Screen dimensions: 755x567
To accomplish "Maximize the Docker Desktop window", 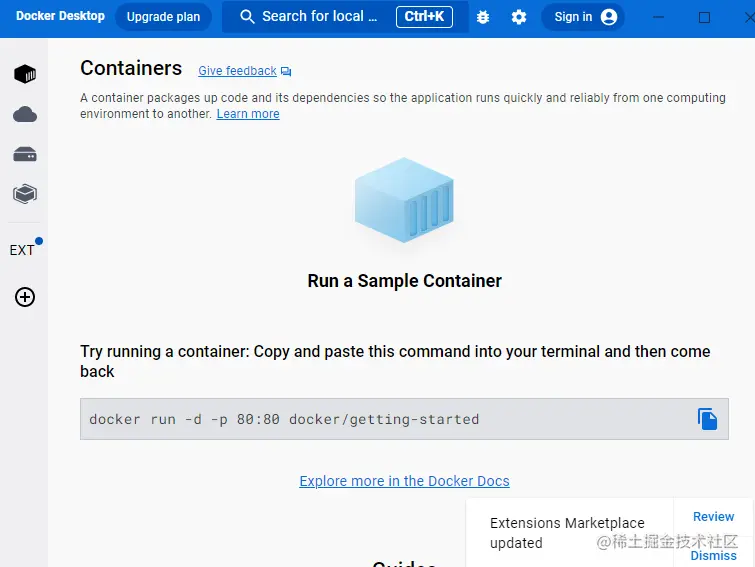I will [x=704, y=17].
